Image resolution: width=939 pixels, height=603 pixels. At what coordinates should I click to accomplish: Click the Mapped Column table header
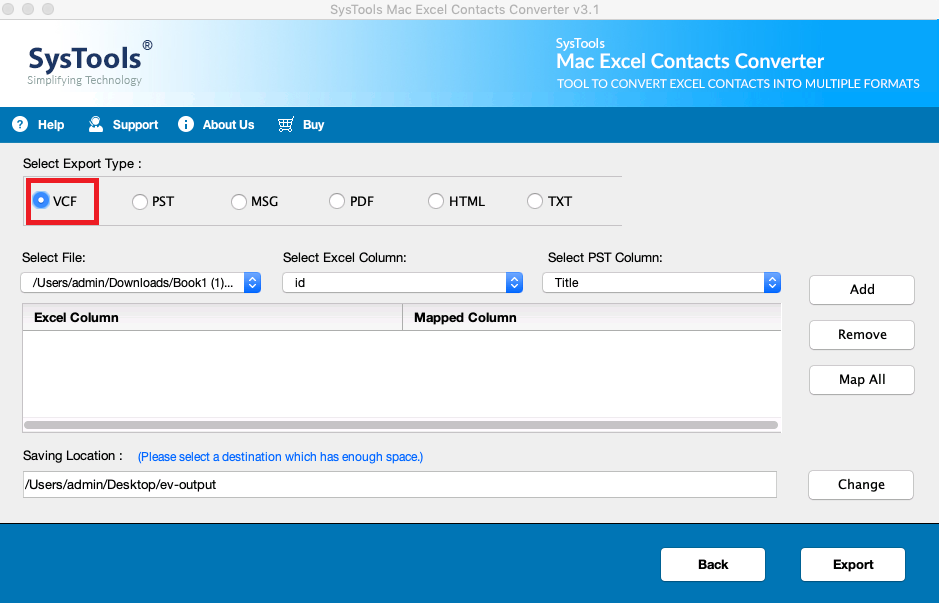(592, 317)
